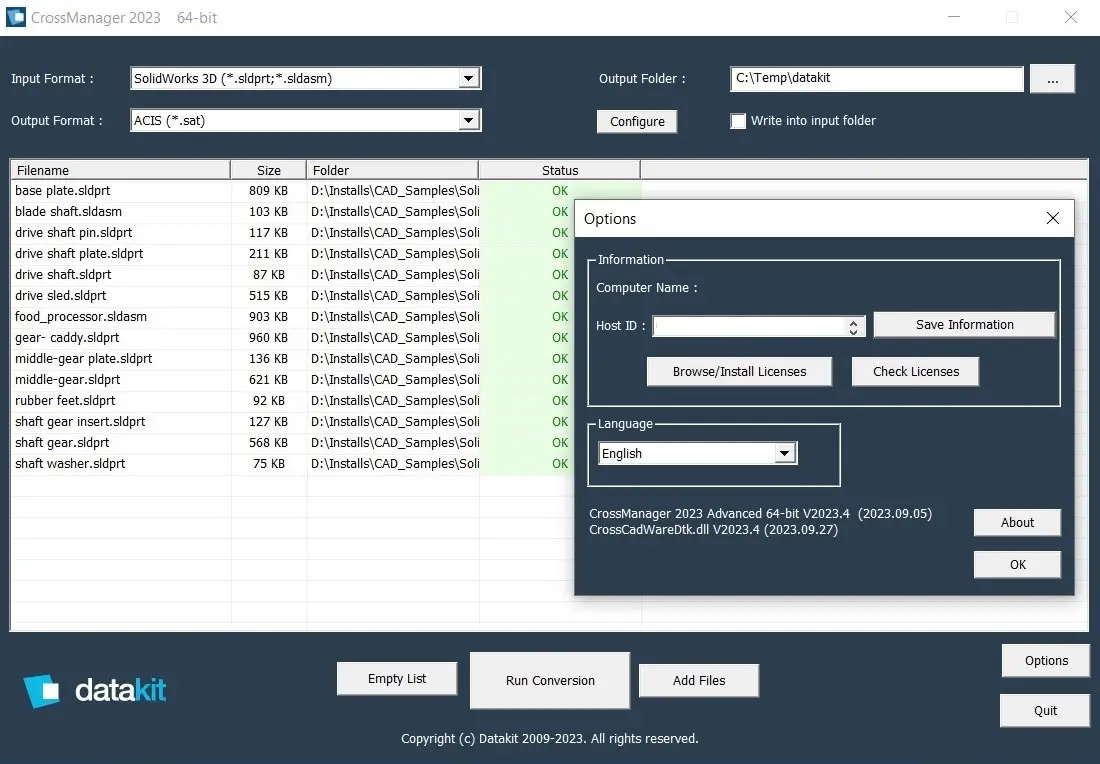Select drive shaft.sldprt row
This screenshot has height=764, width=1100.
pyautogui.click(x=292, y=275)
